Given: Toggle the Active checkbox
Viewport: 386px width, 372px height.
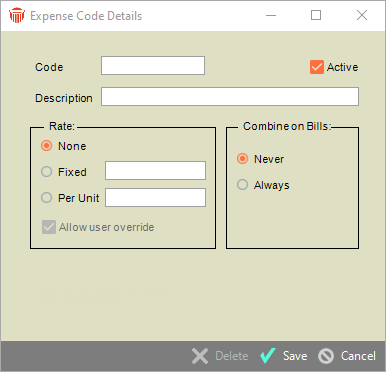Looking at the screenshot, I should tap(317, 67).
